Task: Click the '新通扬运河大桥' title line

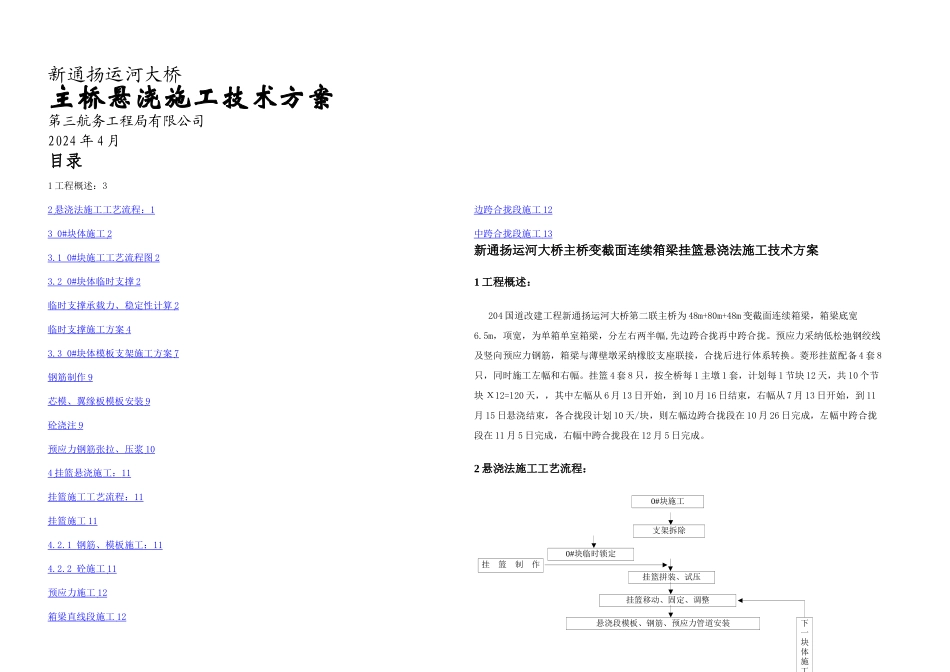Action: [x=115, y=75]
